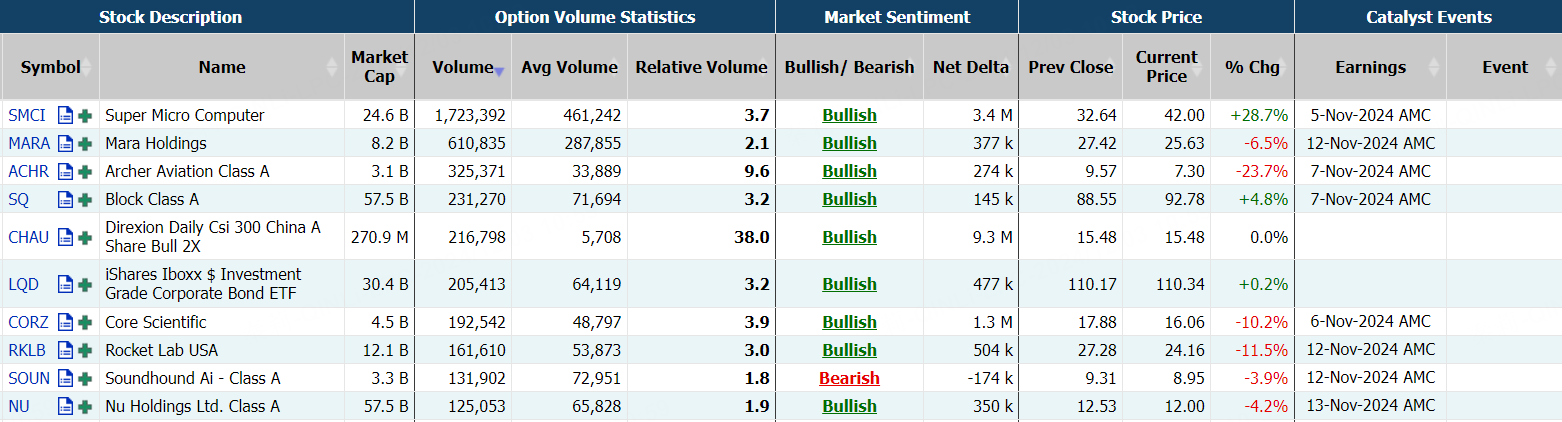Click the green plus icon beside RKLB

point(85,350)
